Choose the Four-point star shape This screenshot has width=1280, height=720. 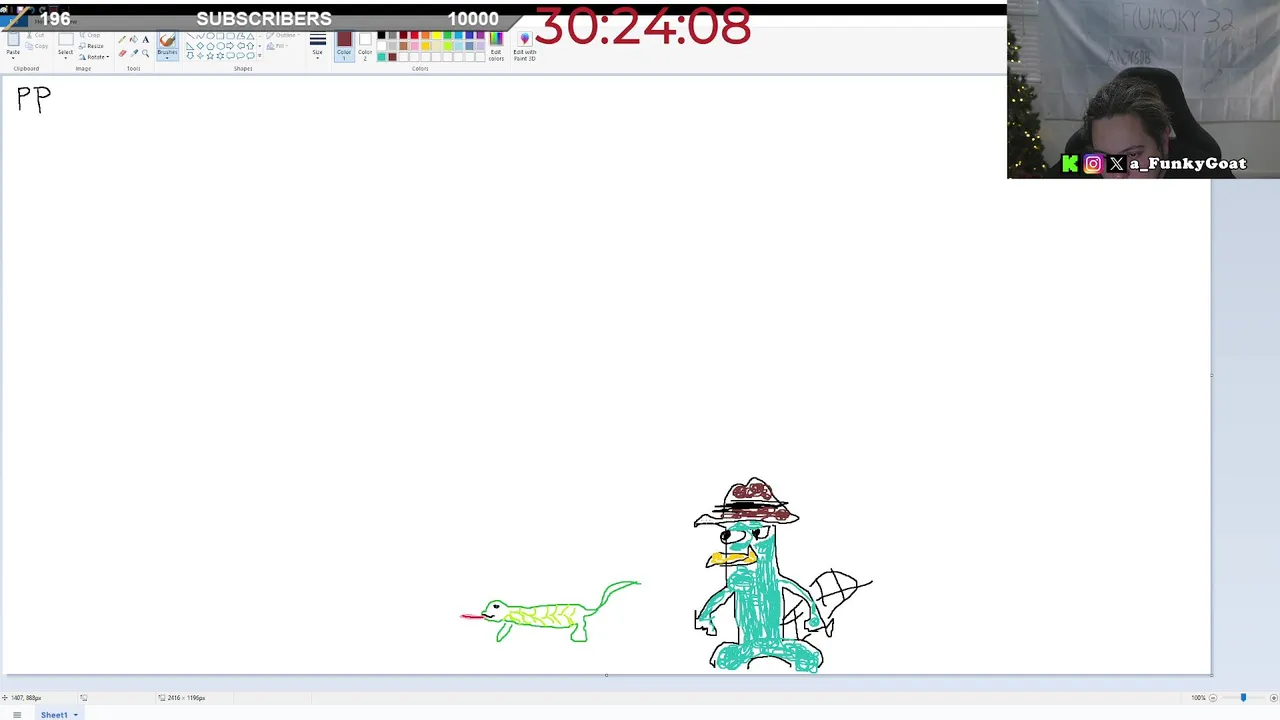(200, 56)
